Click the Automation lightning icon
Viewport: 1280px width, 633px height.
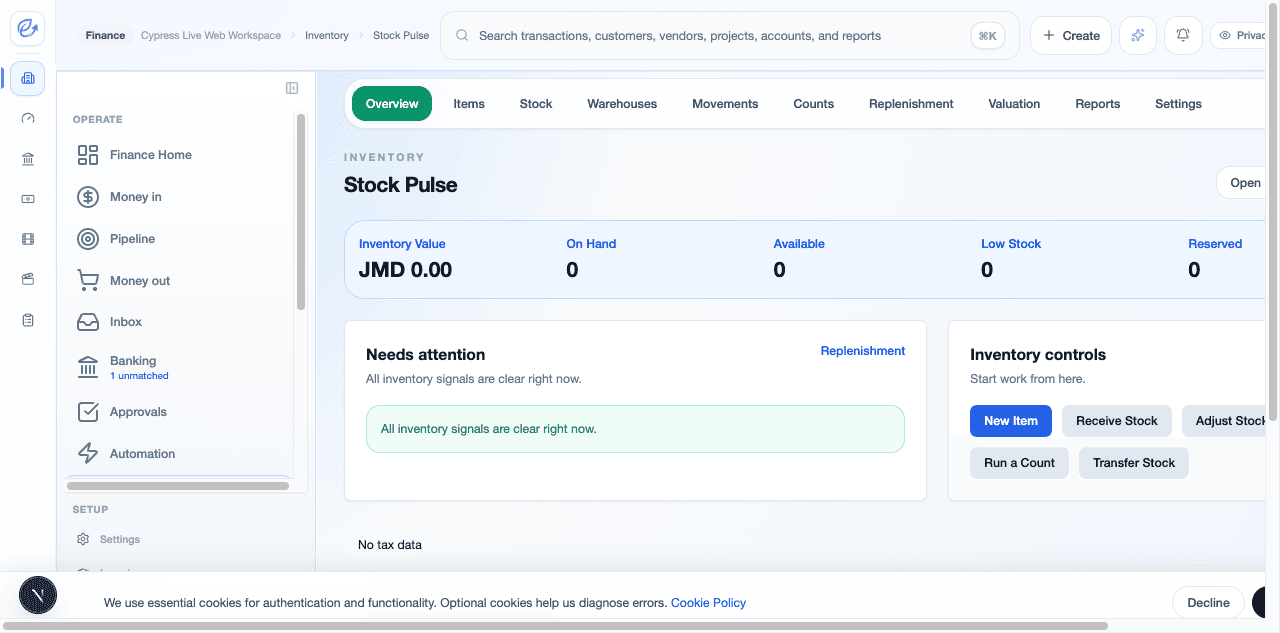pos(88,454)
